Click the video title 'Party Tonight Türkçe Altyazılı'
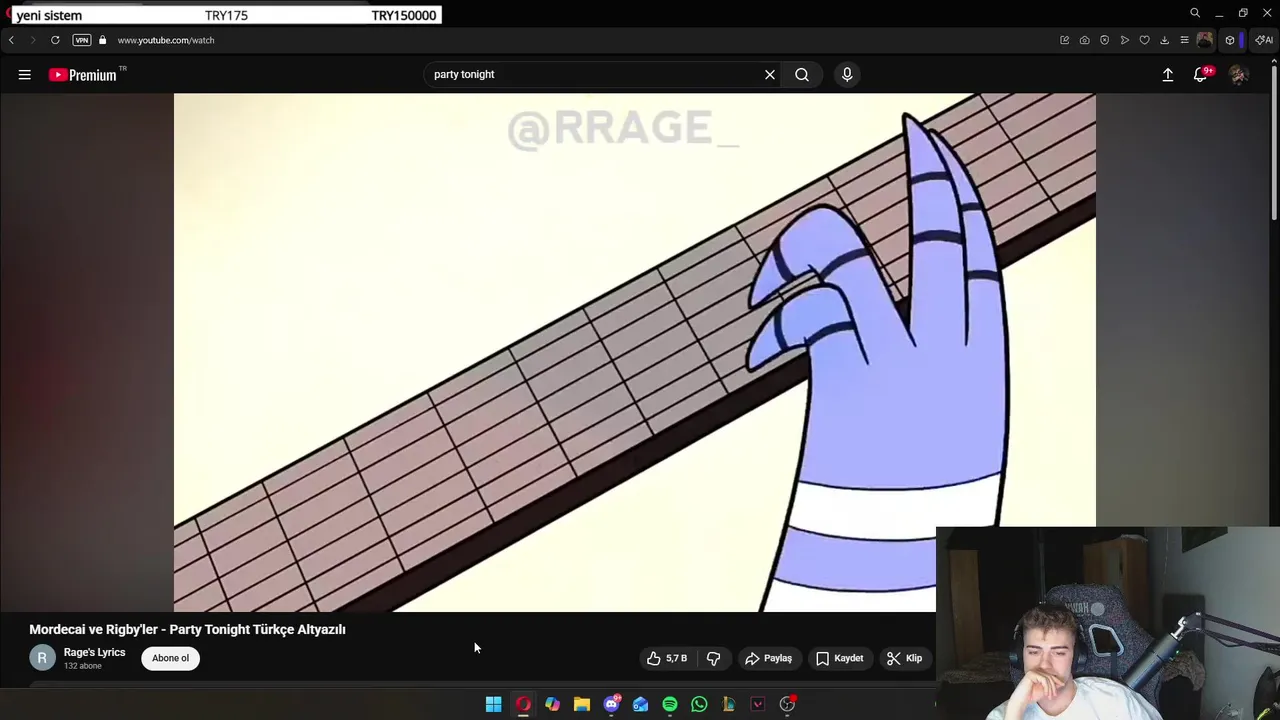 (x=187, y=629)
